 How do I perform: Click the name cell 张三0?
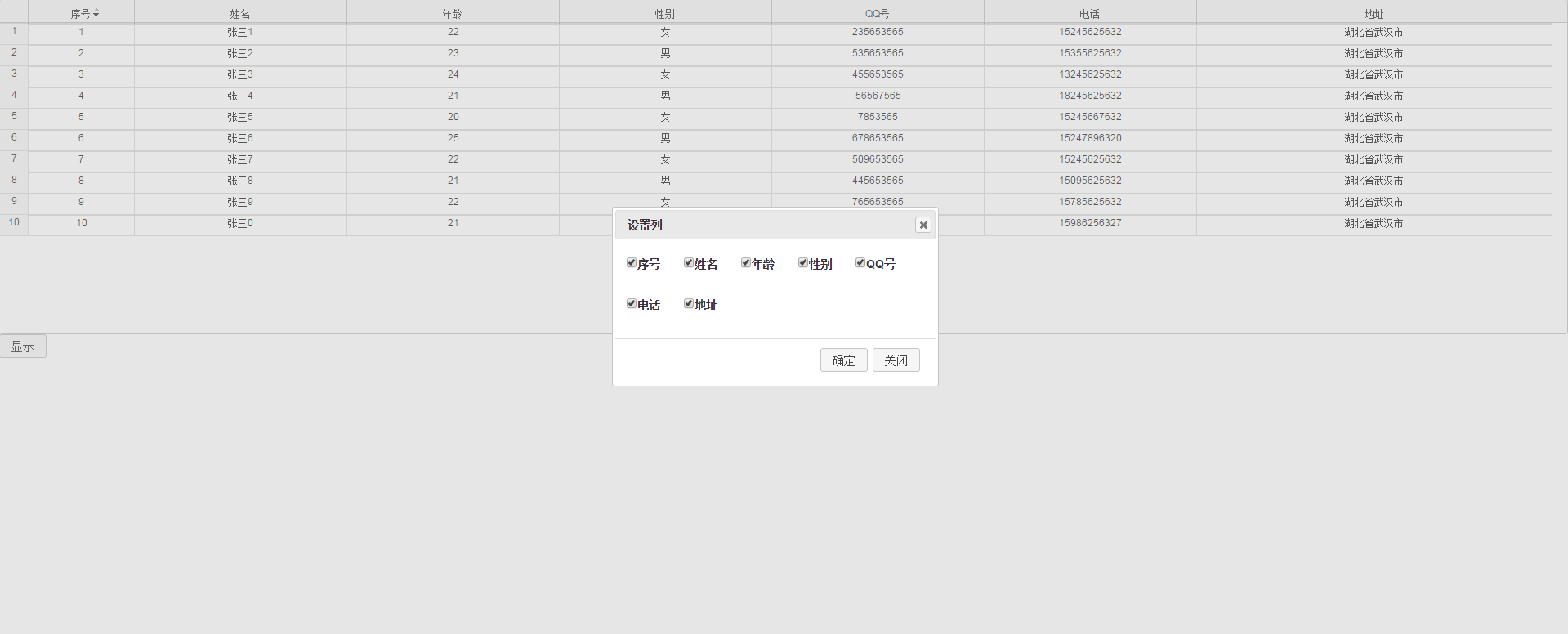(x=240, y=223)
